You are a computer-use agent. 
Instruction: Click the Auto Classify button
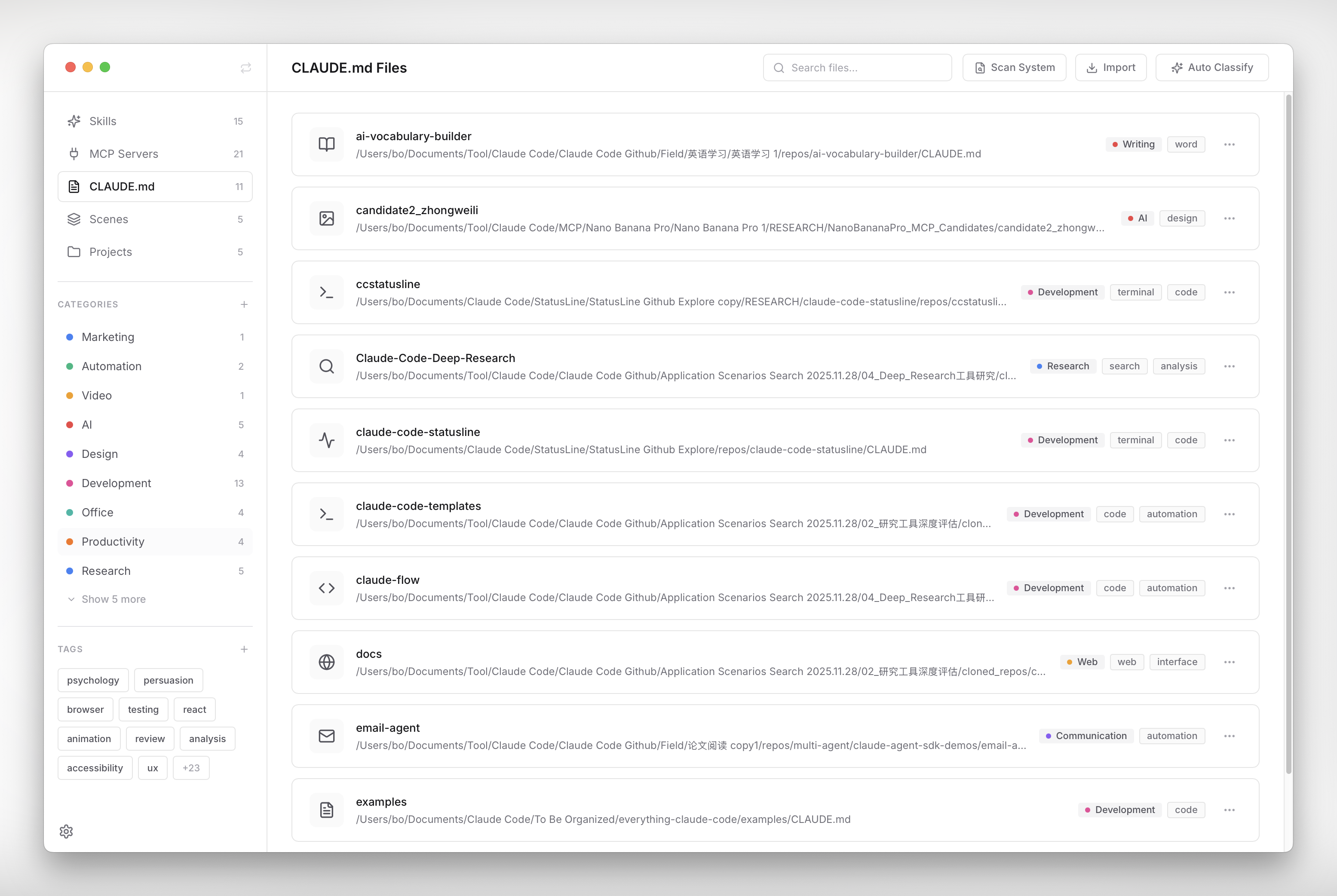(1212, 68)
